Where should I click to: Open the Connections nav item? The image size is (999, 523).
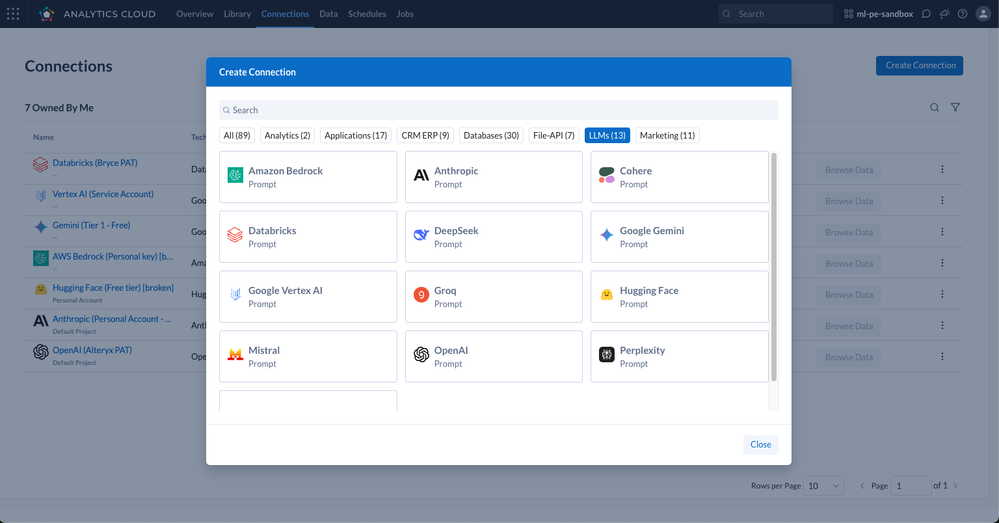[285, 13]
